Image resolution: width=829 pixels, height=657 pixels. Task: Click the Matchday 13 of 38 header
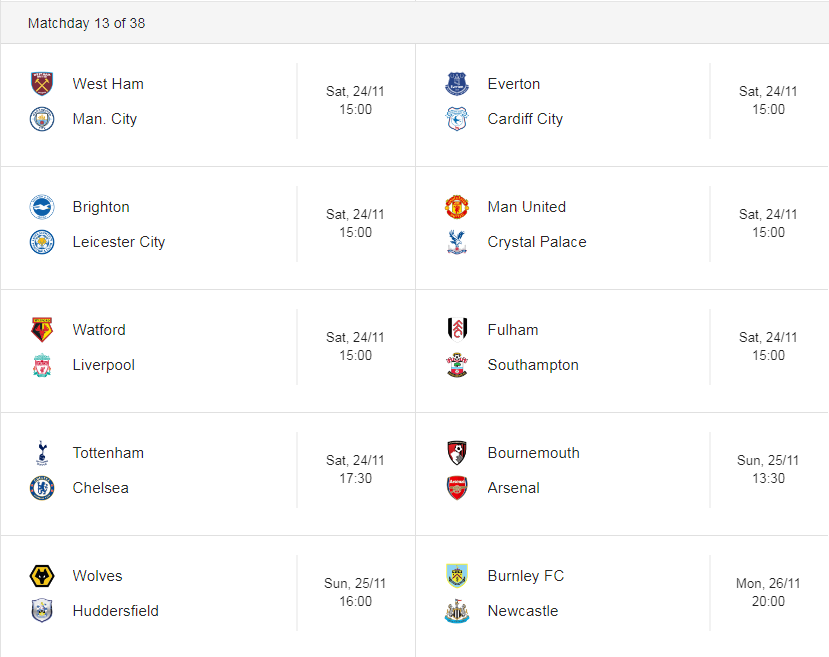pyautogui.click(x=86, y=23)
